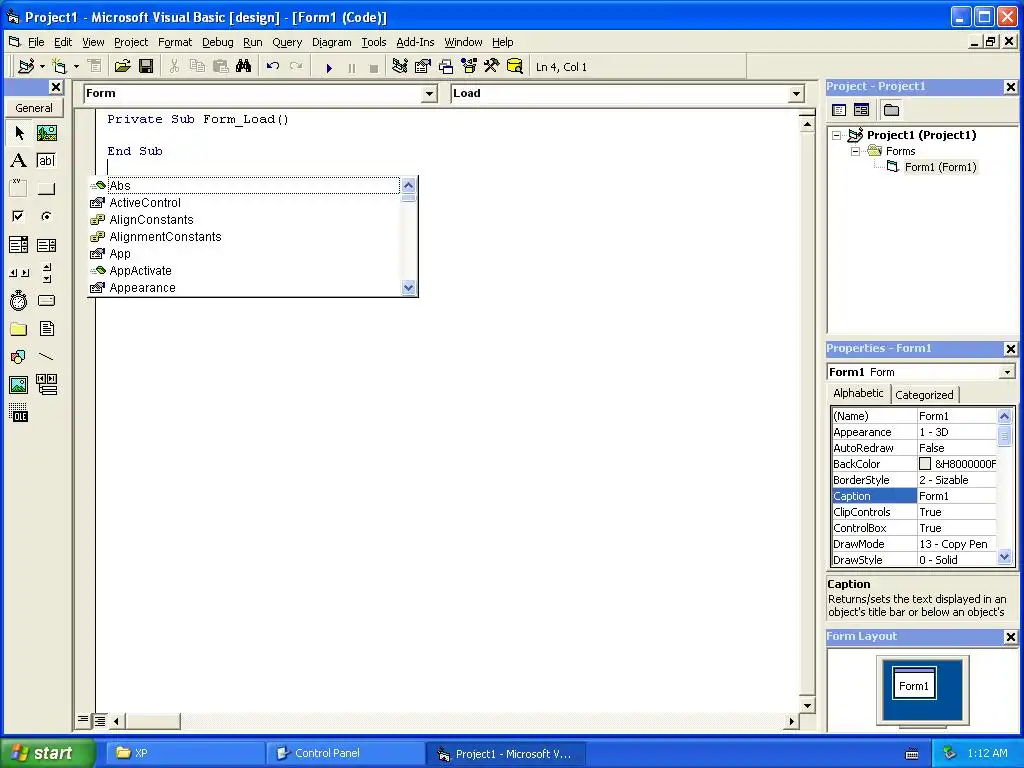Select the OLE control in the toolbox
Screen dimensions: 1024x768
point(19,413)
